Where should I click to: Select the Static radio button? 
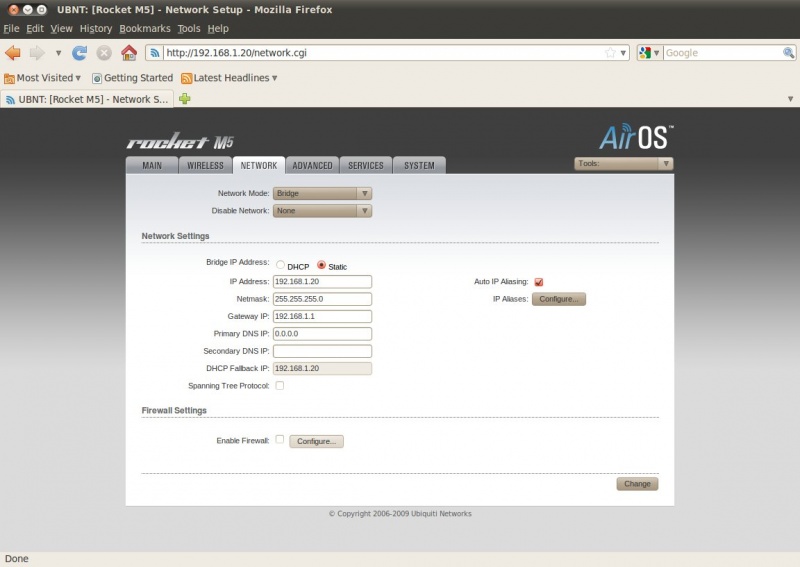pos(321,265)
